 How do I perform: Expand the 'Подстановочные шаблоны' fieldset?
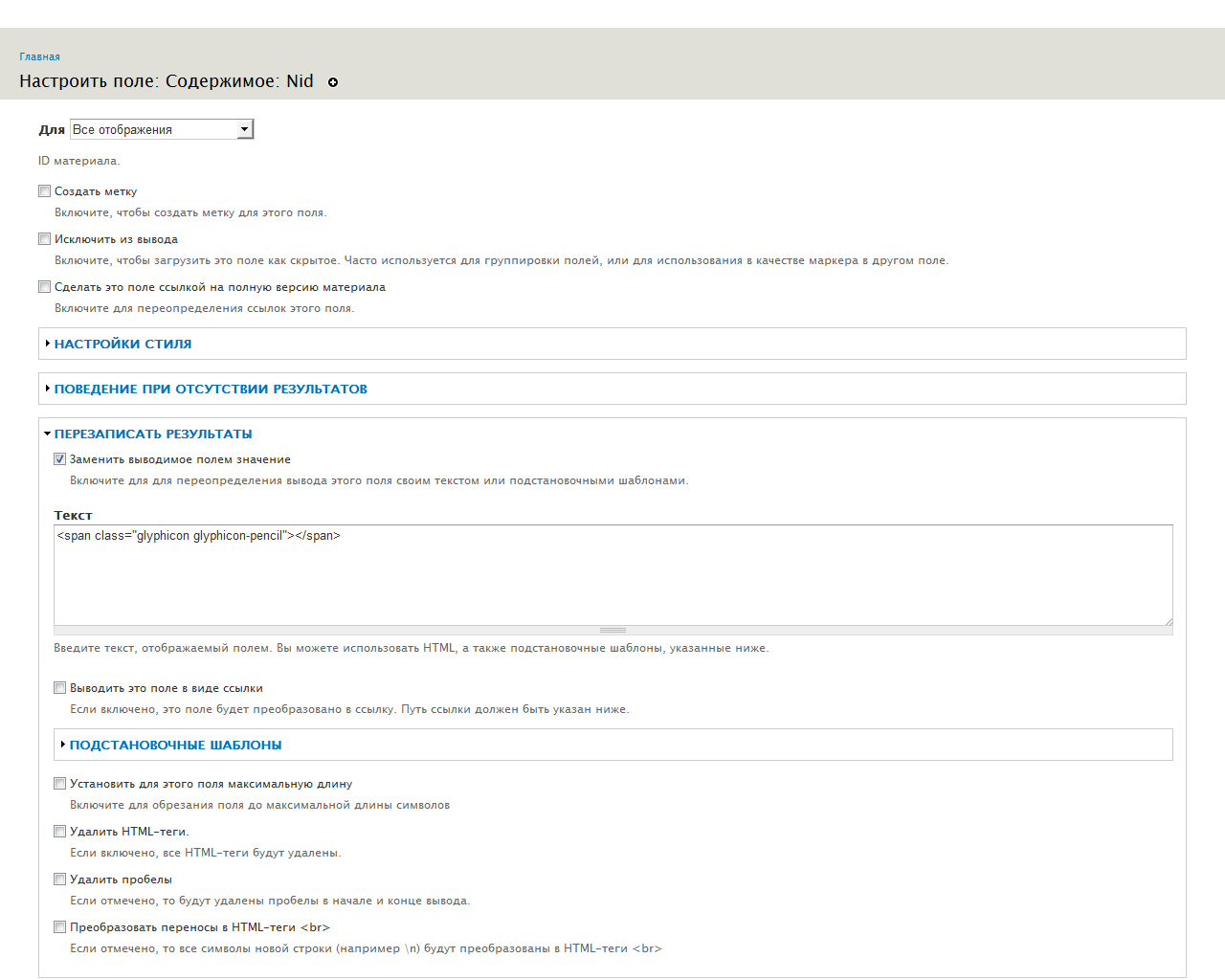[175, 745]
